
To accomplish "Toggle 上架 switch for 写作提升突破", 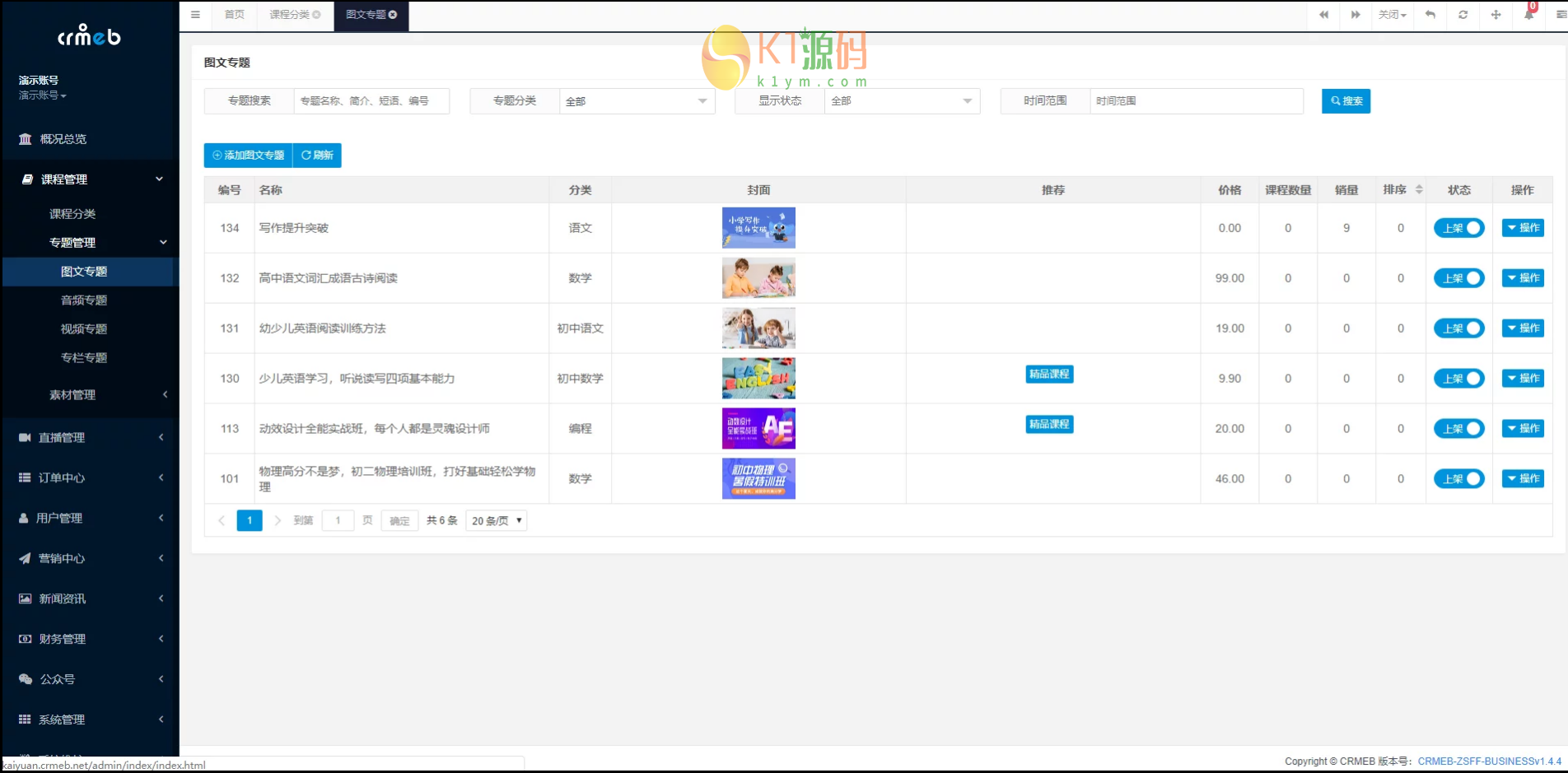I will pos(1458,228).
